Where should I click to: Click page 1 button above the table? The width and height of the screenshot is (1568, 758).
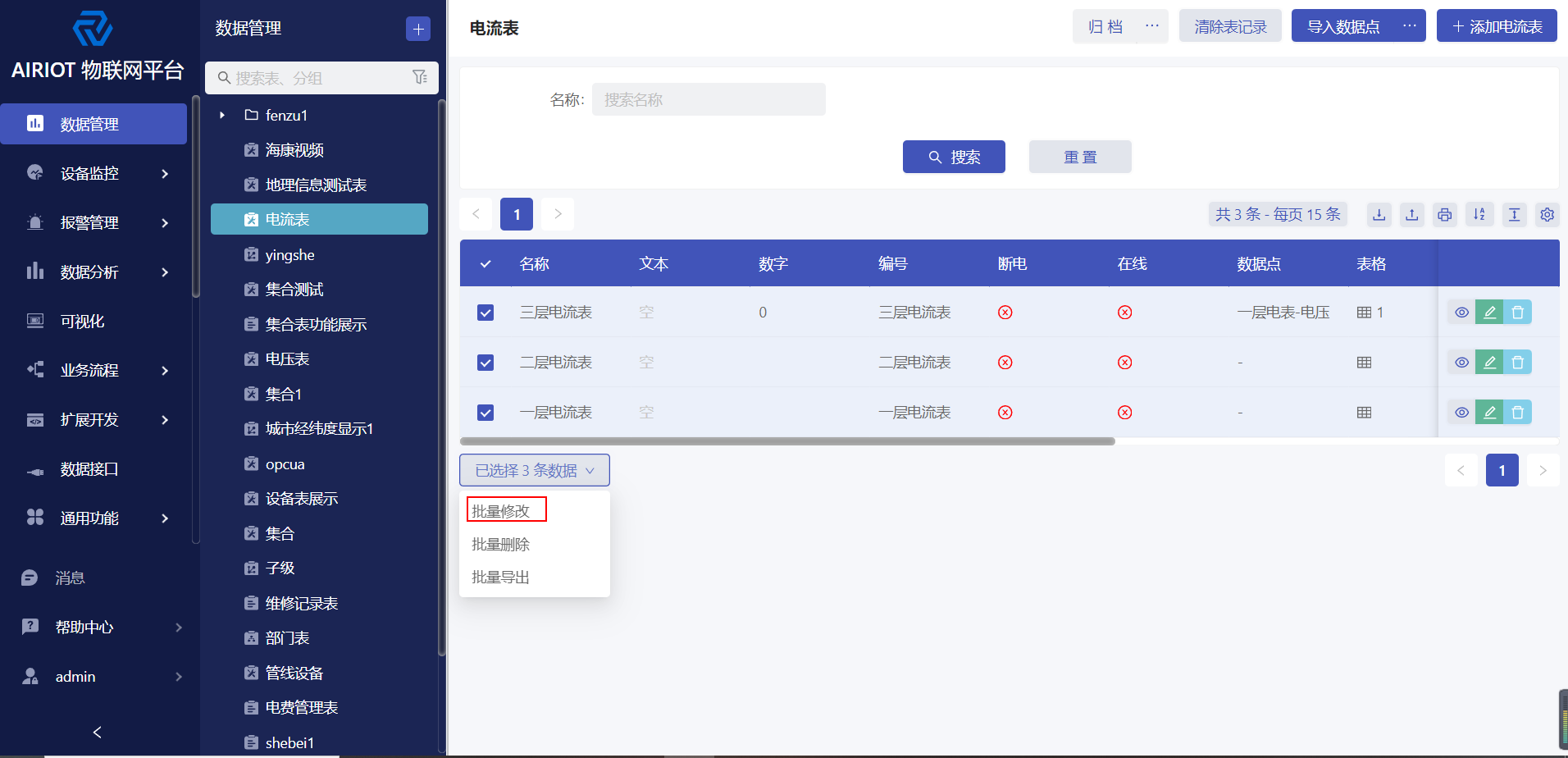coord(517,214)
